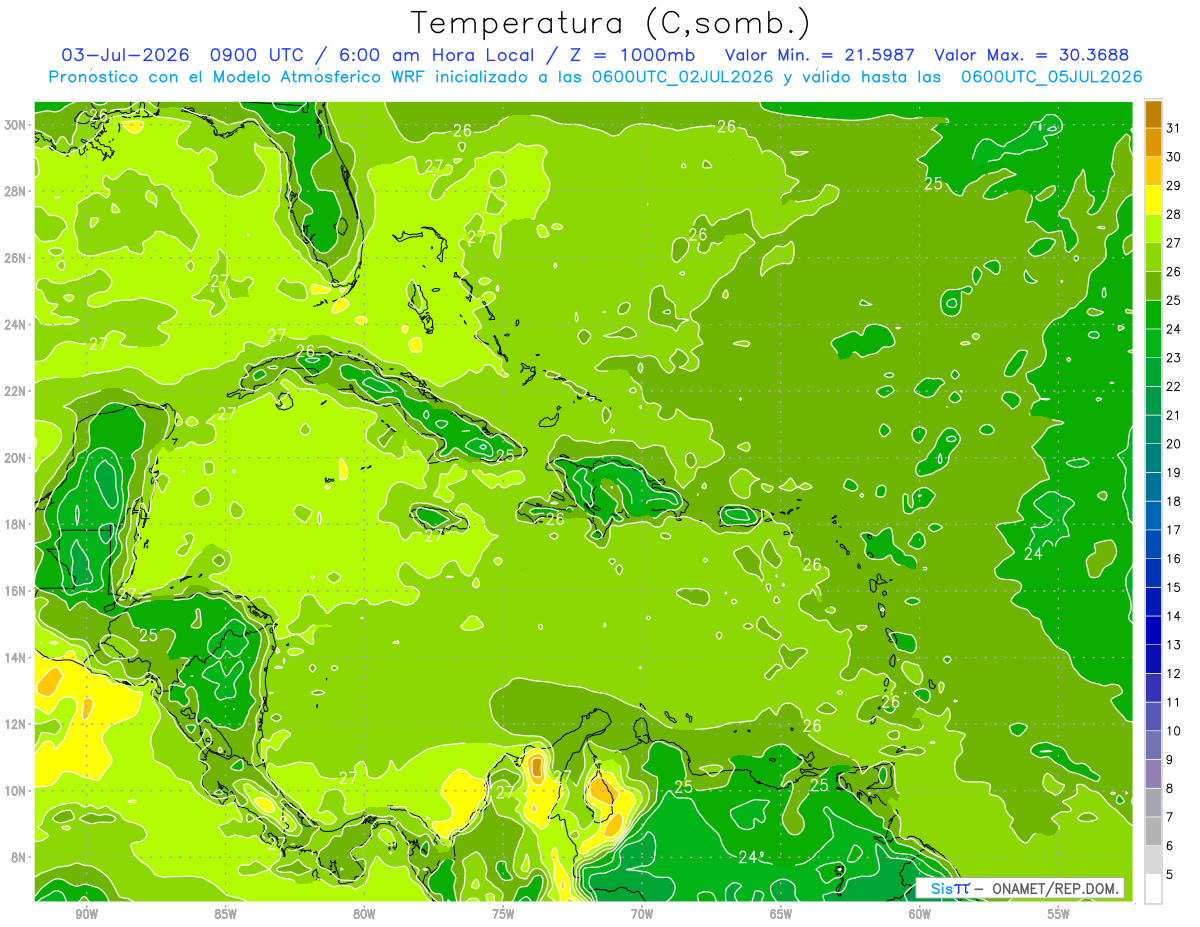Viewport: 1200px width, 927px height.
Task: Click the "85W" longitude axis label
Action: click(x=225, y=914)
